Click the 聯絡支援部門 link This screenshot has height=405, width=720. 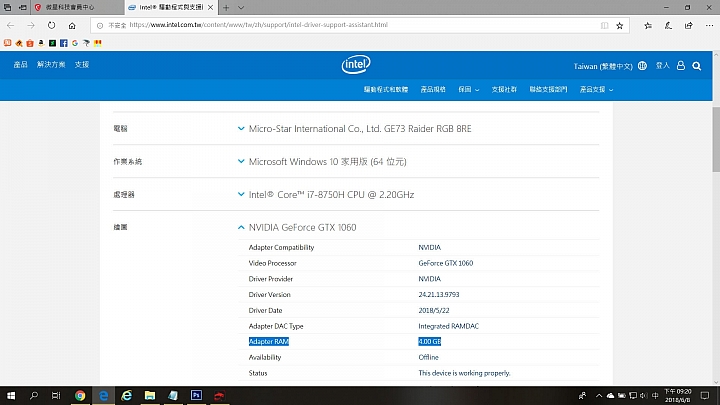click(x=548, y=90)
